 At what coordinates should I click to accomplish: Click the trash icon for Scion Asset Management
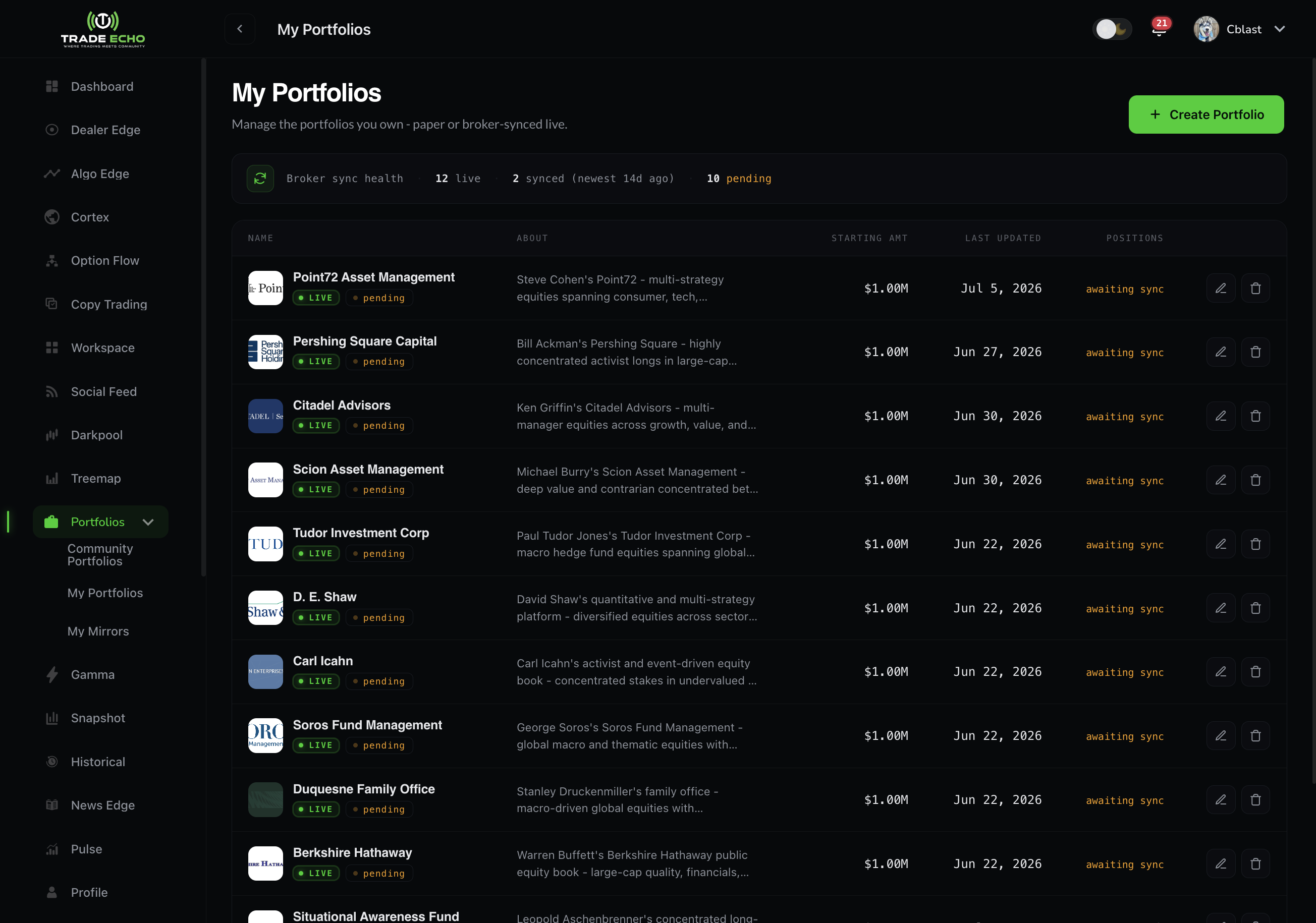[x=1255, y=480]
